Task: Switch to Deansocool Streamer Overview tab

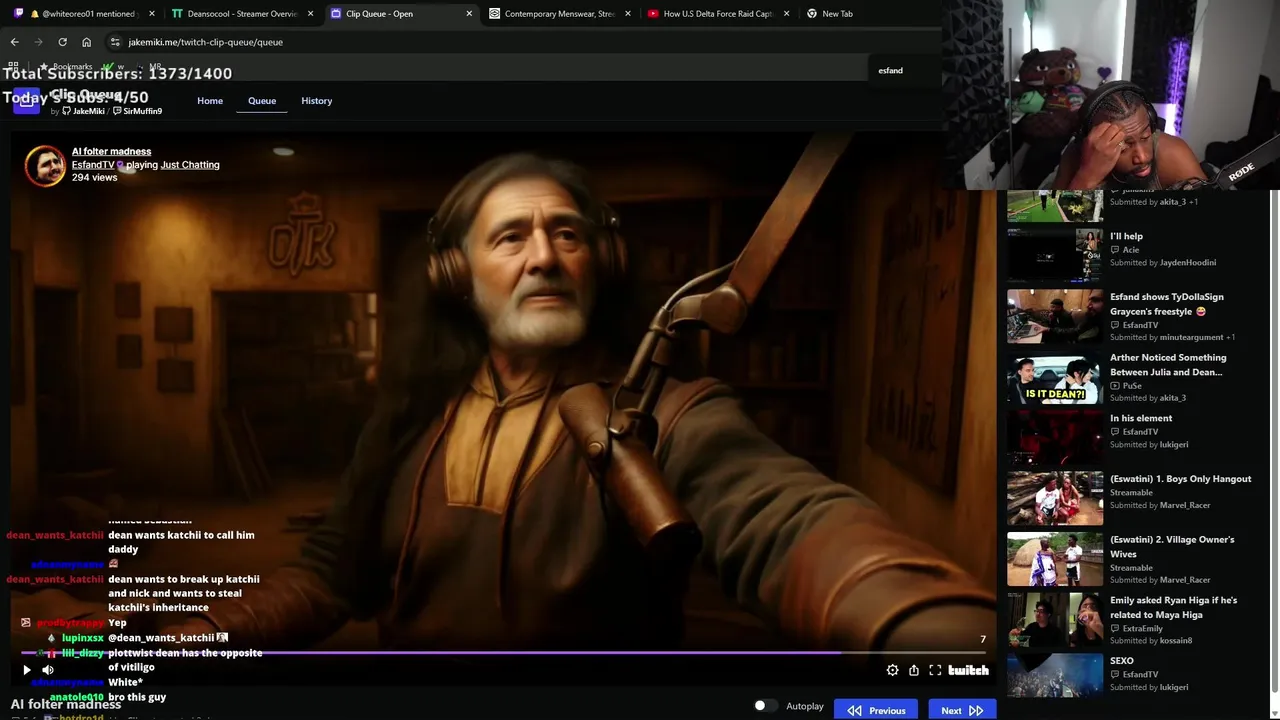Action: [x=243, y=14]
